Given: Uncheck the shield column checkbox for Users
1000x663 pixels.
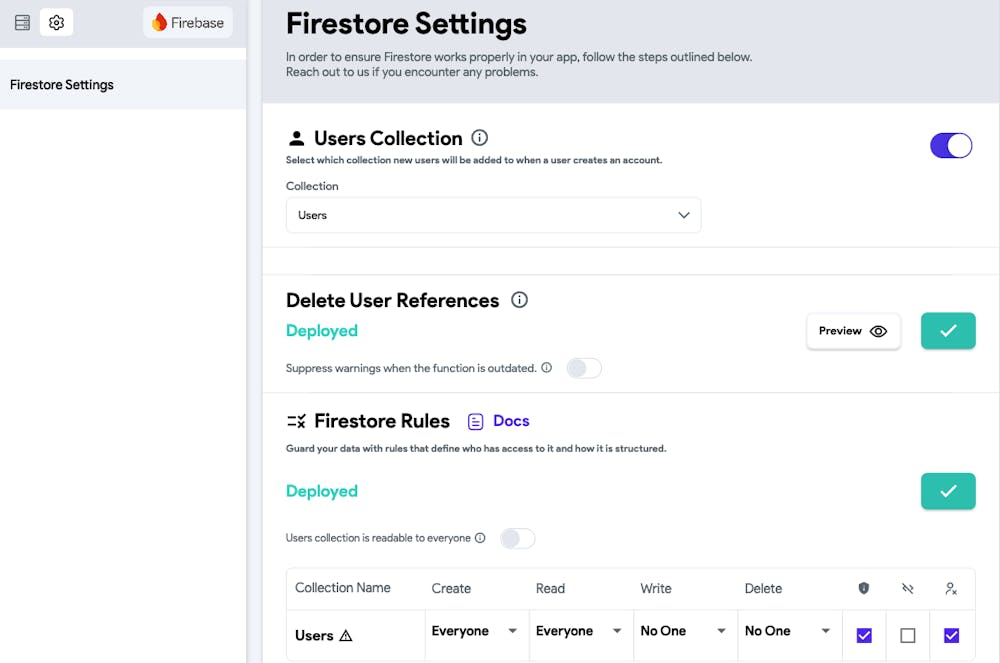Looking at the screenshot, I should [864, 635].
